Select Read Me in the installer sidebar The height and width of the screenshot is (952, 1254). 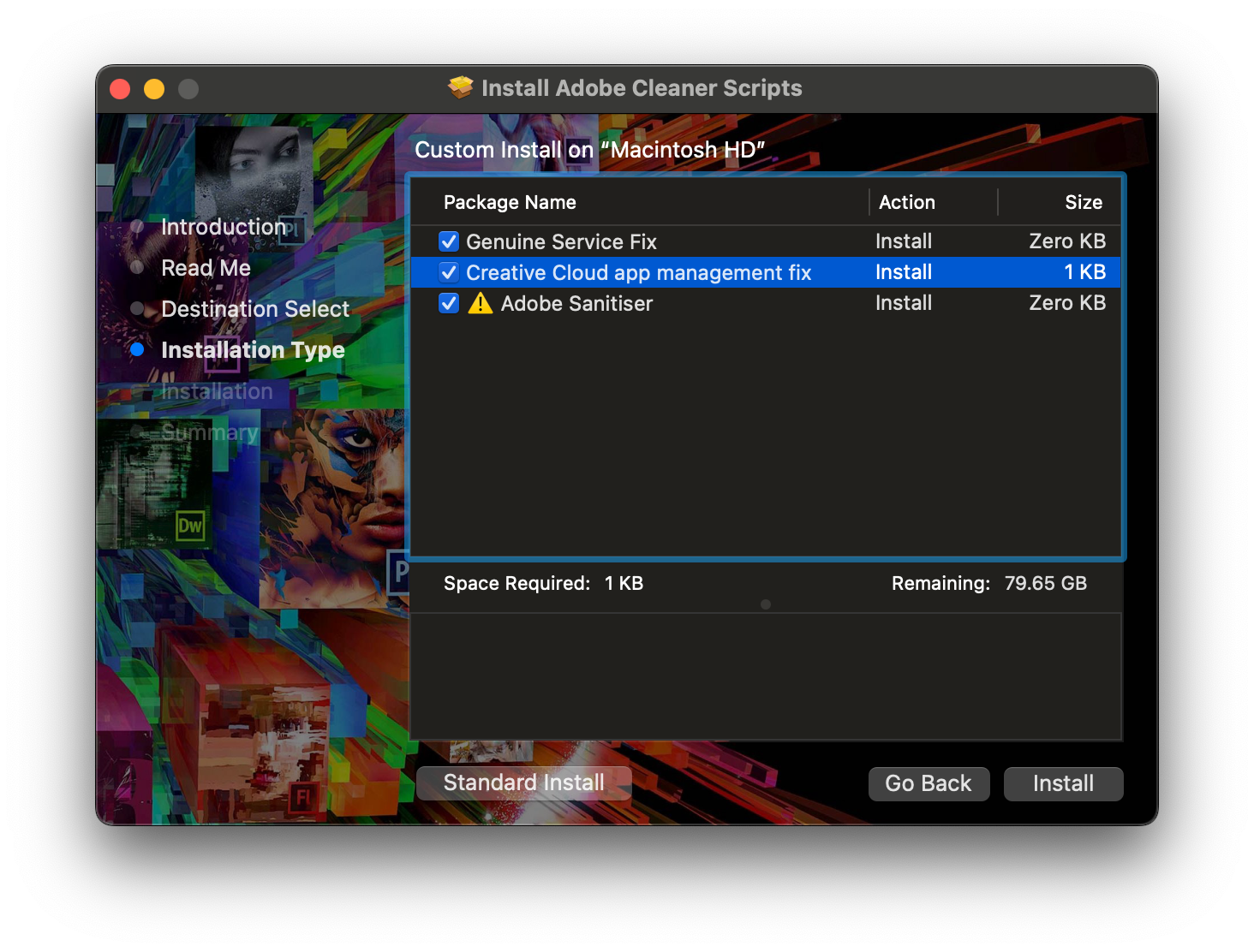pyautogui.click(x=206, y=267)
